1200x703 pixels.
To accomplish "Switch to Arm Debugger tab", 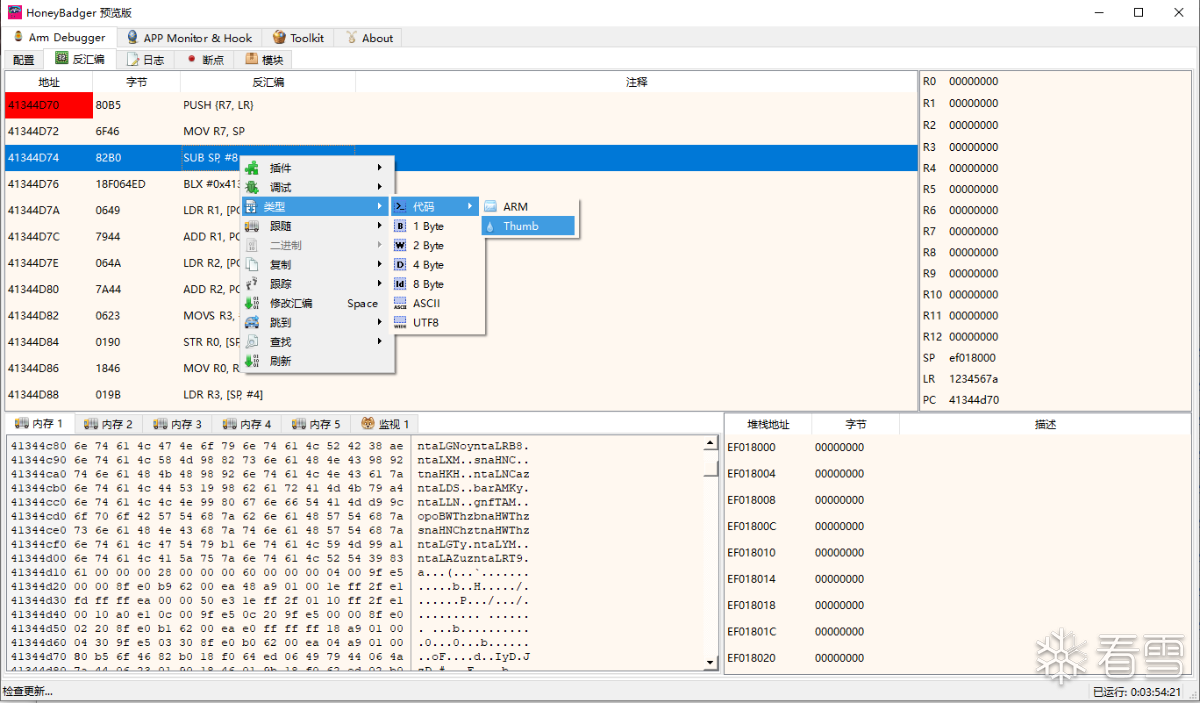I will [x=59, y=37].
